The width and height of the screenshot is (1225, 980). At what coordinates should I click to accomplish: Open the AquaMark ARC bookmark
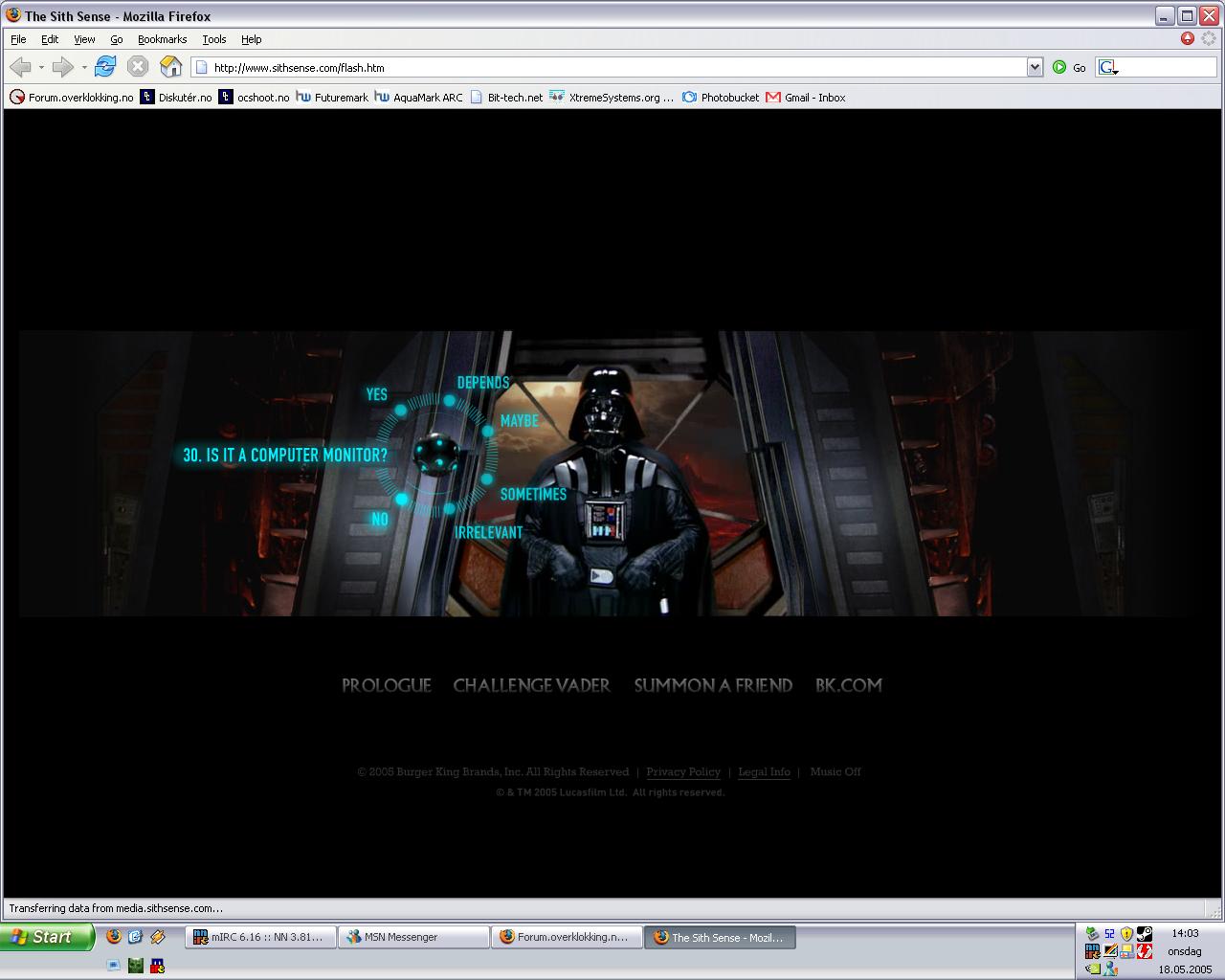[x=418, y=98]
